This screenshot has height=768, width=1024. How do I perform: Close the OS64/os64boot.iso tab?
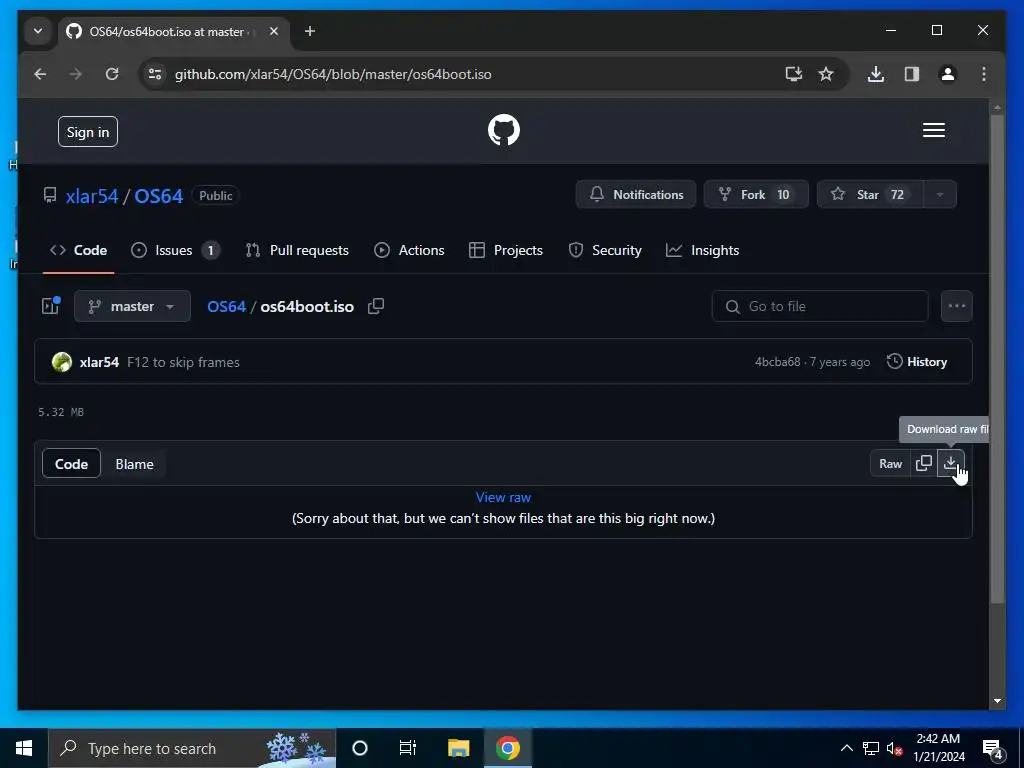274,31
